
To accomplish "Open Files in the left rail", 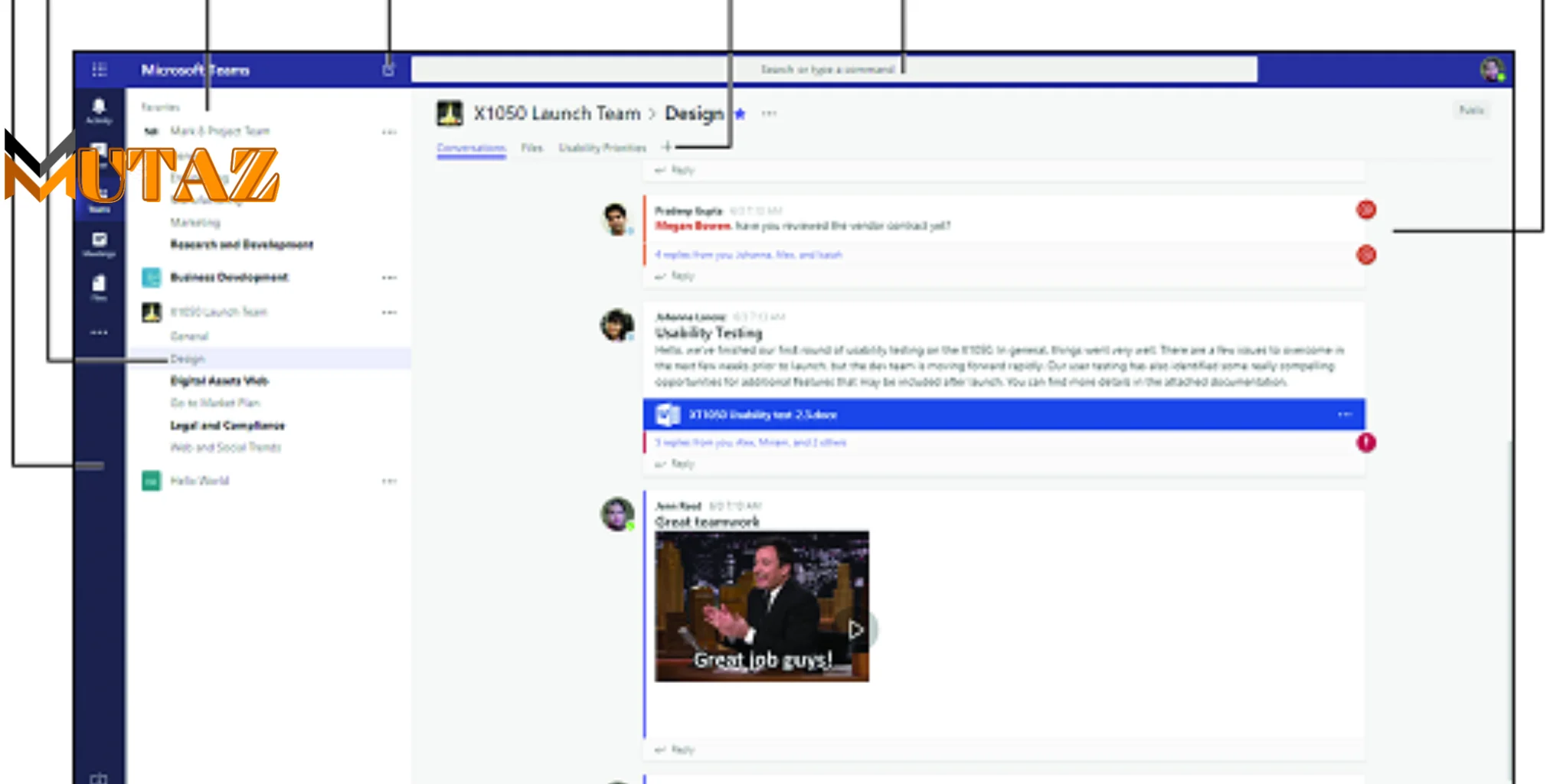I will click(99, 289).
